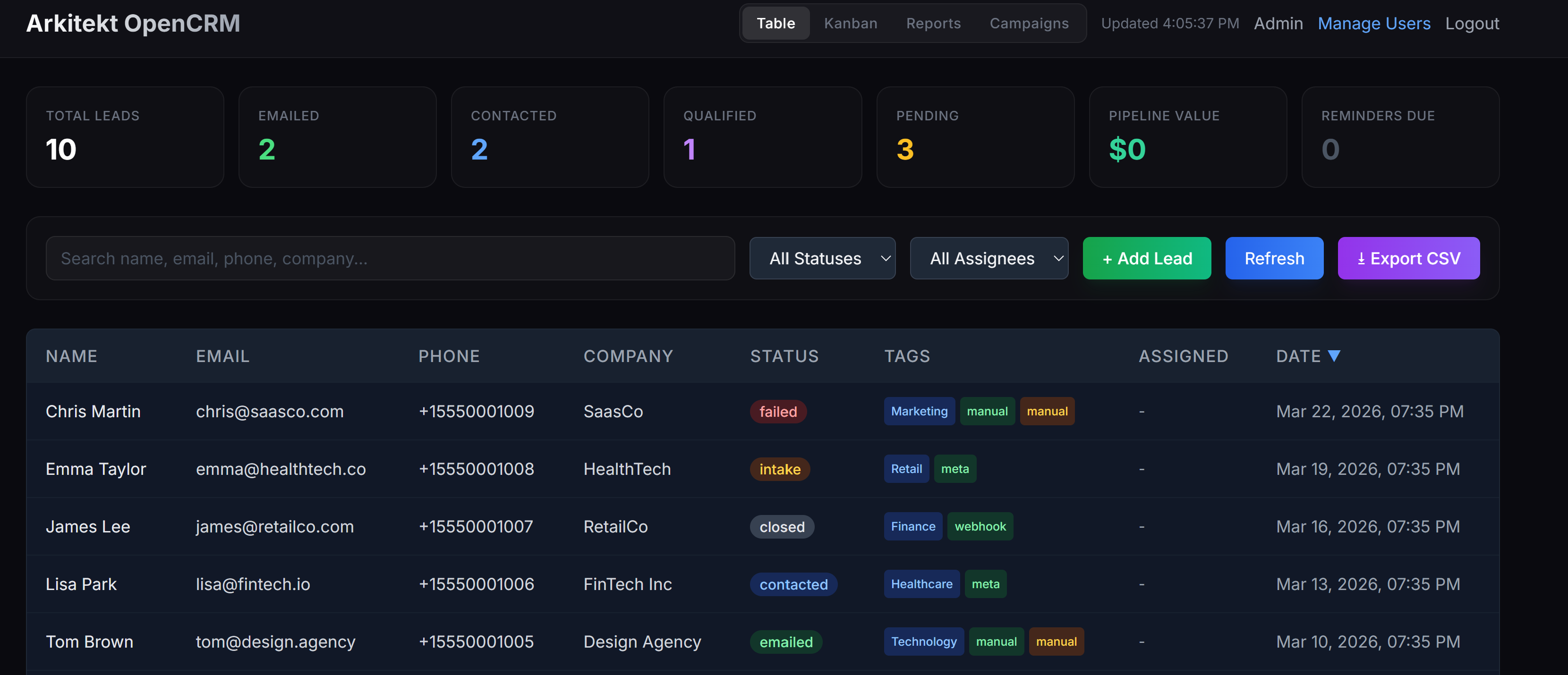Open the All Assignees dropdown
The image size is (1568, 675).
click(989, 258)
